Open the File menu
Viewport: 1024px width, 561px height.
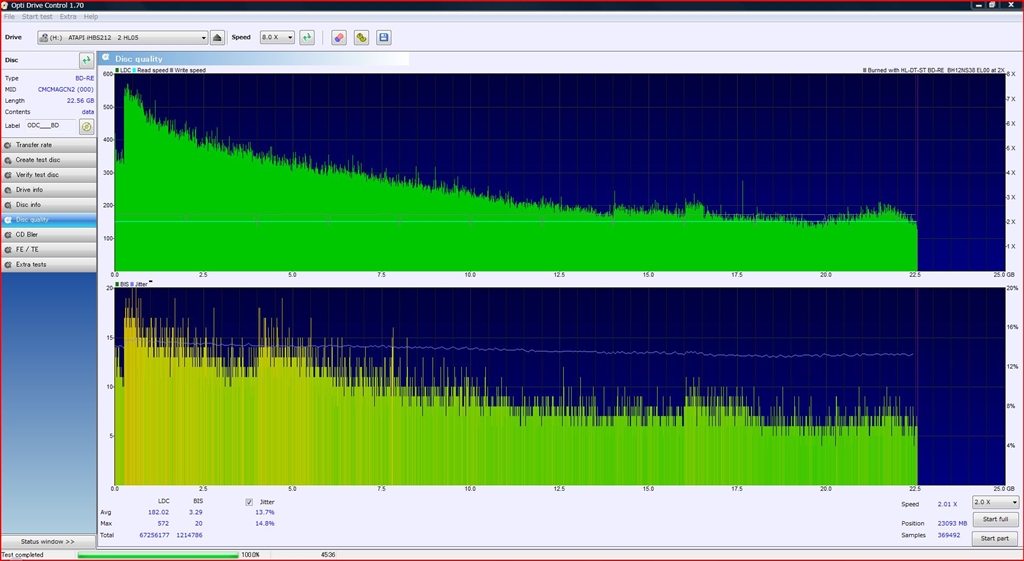click(x=9, y=17)
